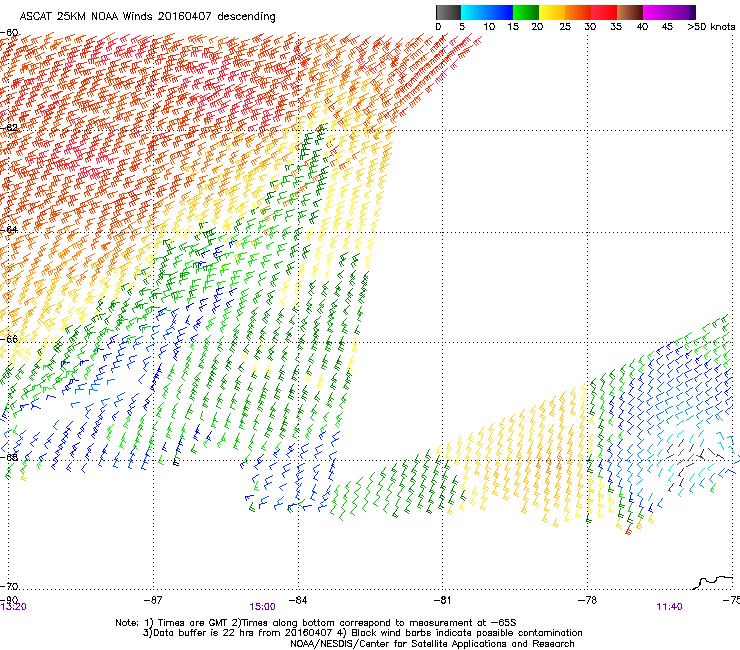Click the '35' legend scale label
Viewport: 740px width, 650px height.
pos(616,27)
